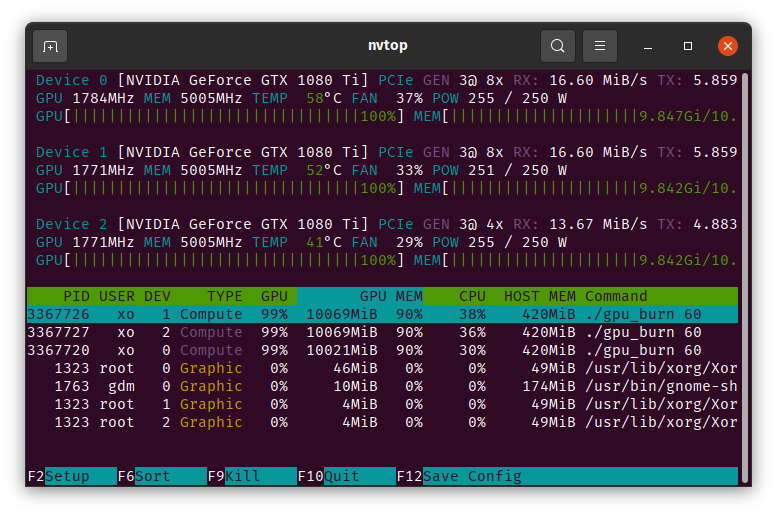Click the TYPE column header
This screenshot has height=515, width=777.
(x=224, y=296)
